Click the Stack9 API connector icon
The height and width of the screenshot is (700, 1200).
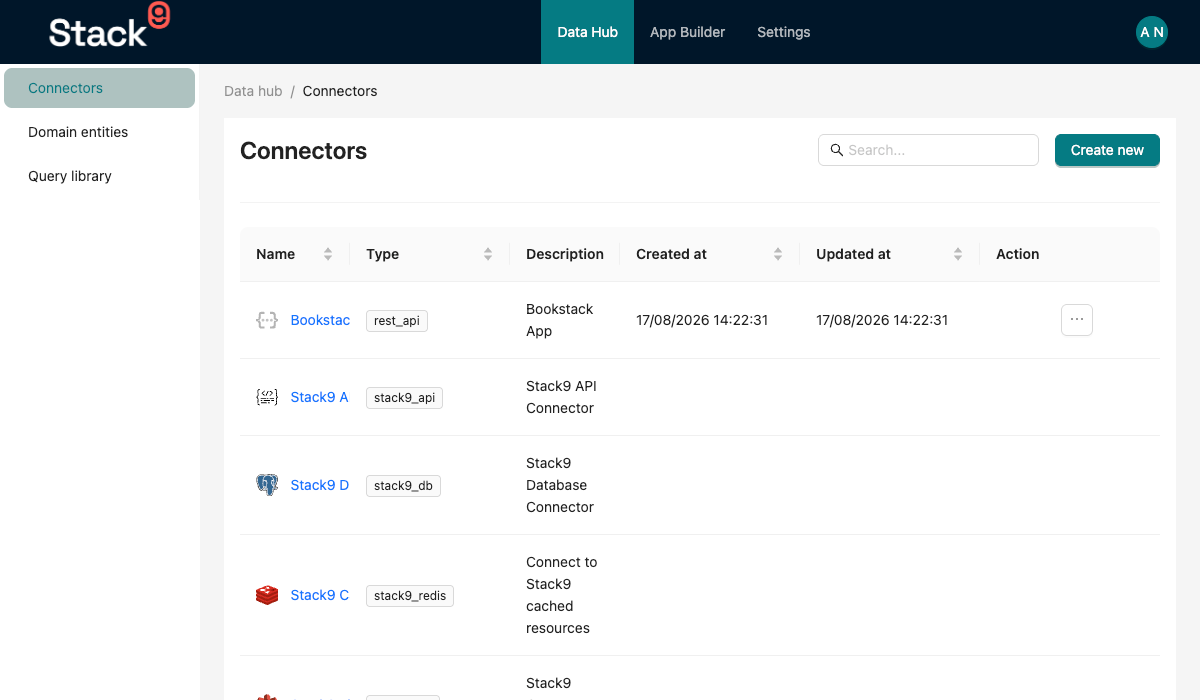pyautogui.click(x=267, y=397)
